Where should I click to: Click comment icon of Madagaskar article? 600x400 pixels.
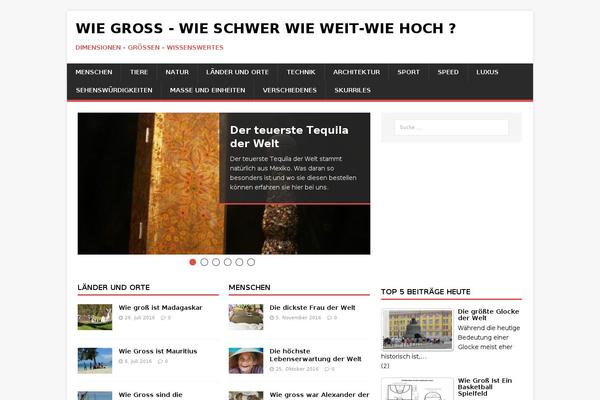163,318
